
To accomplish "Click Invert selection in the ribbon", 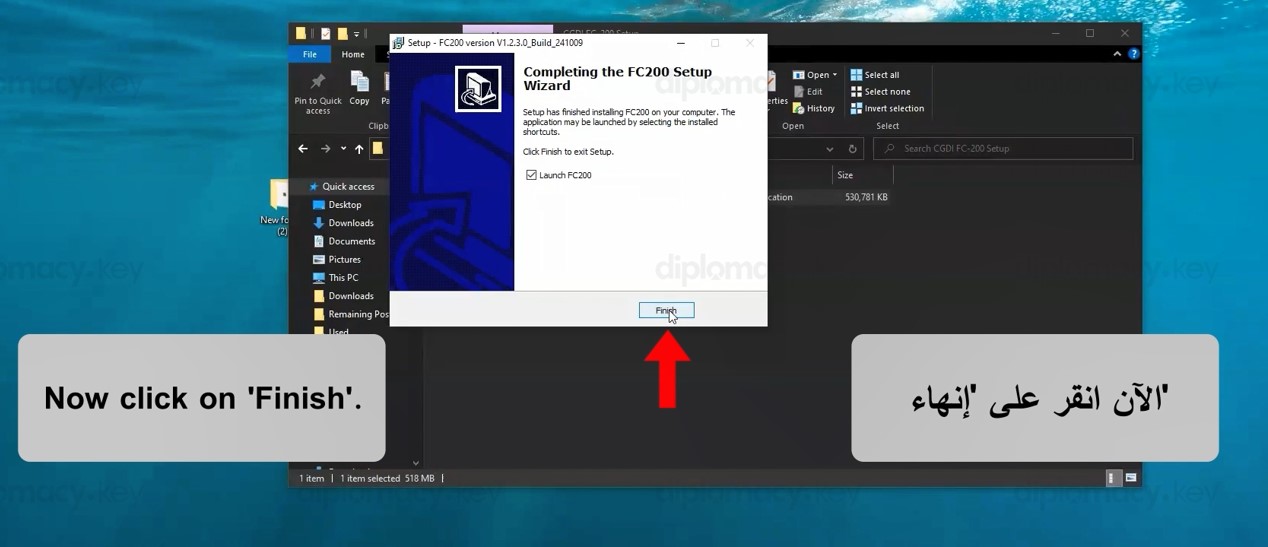I will [887, 109].
